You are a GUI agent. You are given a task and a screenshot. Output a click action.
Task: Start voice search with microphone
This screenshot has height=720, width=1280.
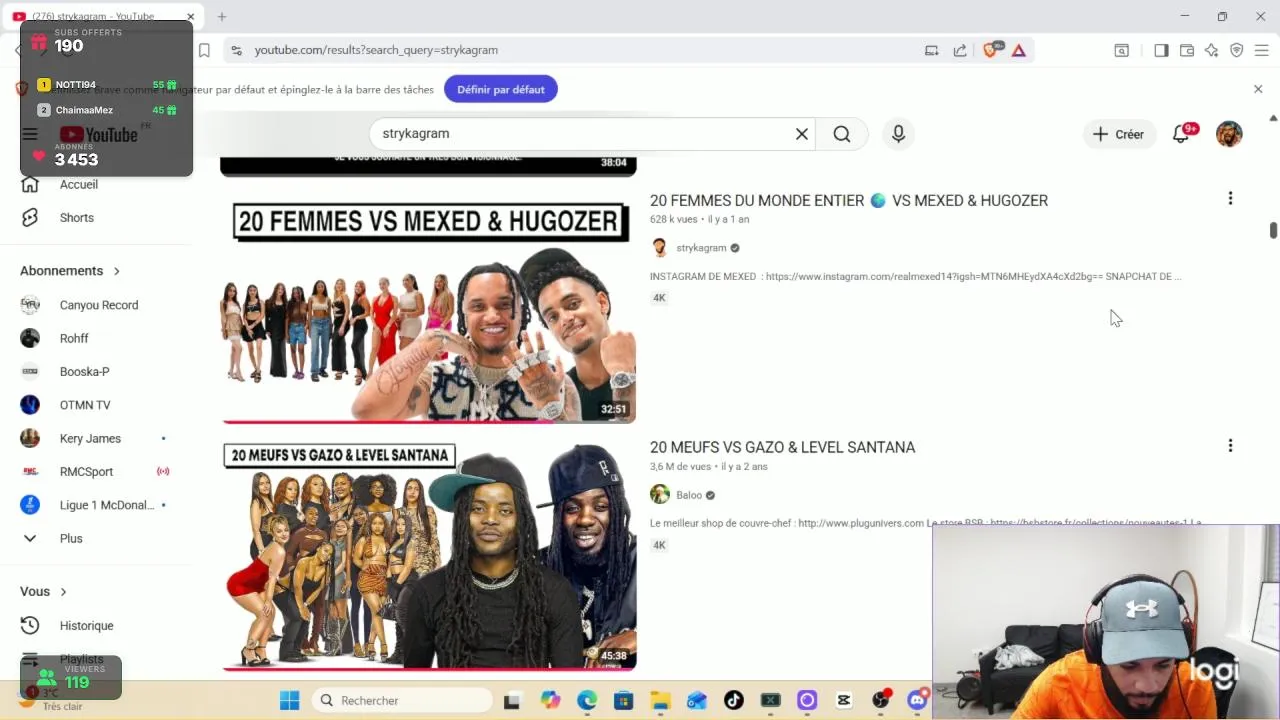[x=898, y=134]
